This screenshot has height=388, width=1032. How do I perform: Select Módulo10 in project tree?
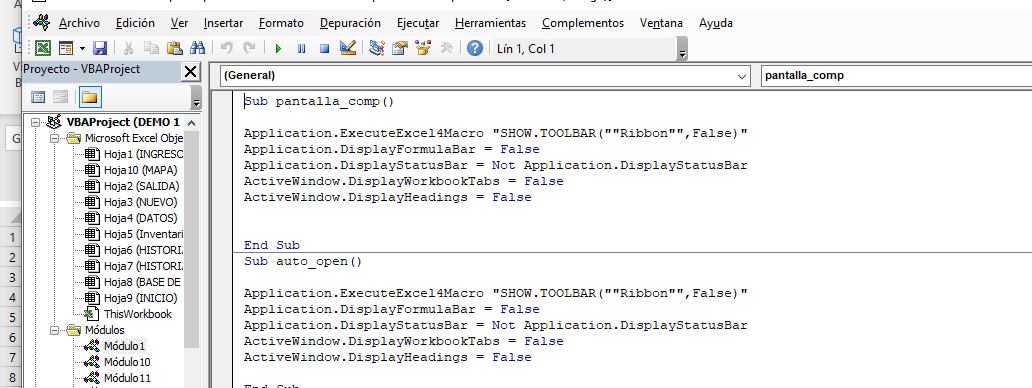[127, 362]
